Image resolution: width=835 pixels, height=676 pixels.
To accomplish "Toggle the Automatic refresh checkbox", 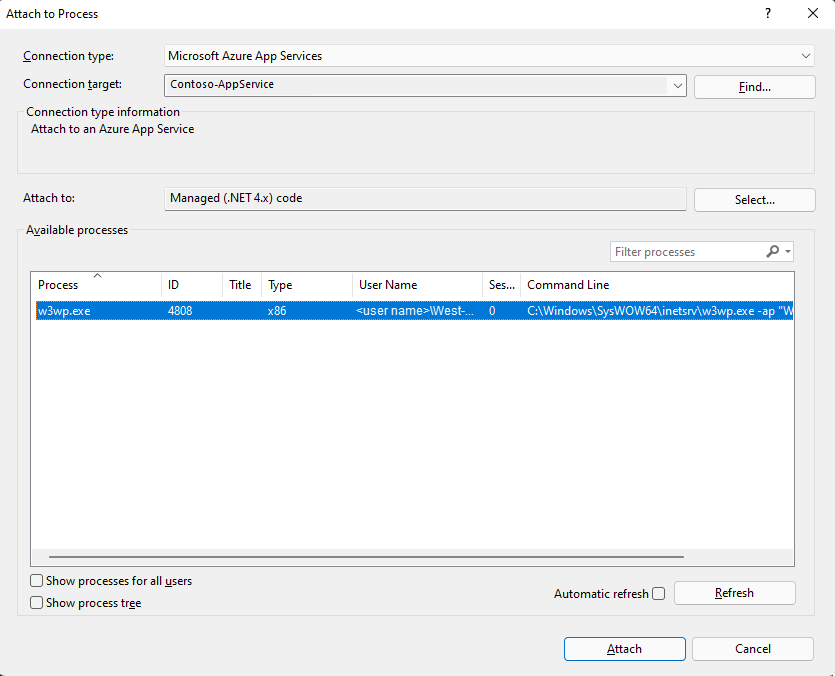I will click(x=659, y=593).
